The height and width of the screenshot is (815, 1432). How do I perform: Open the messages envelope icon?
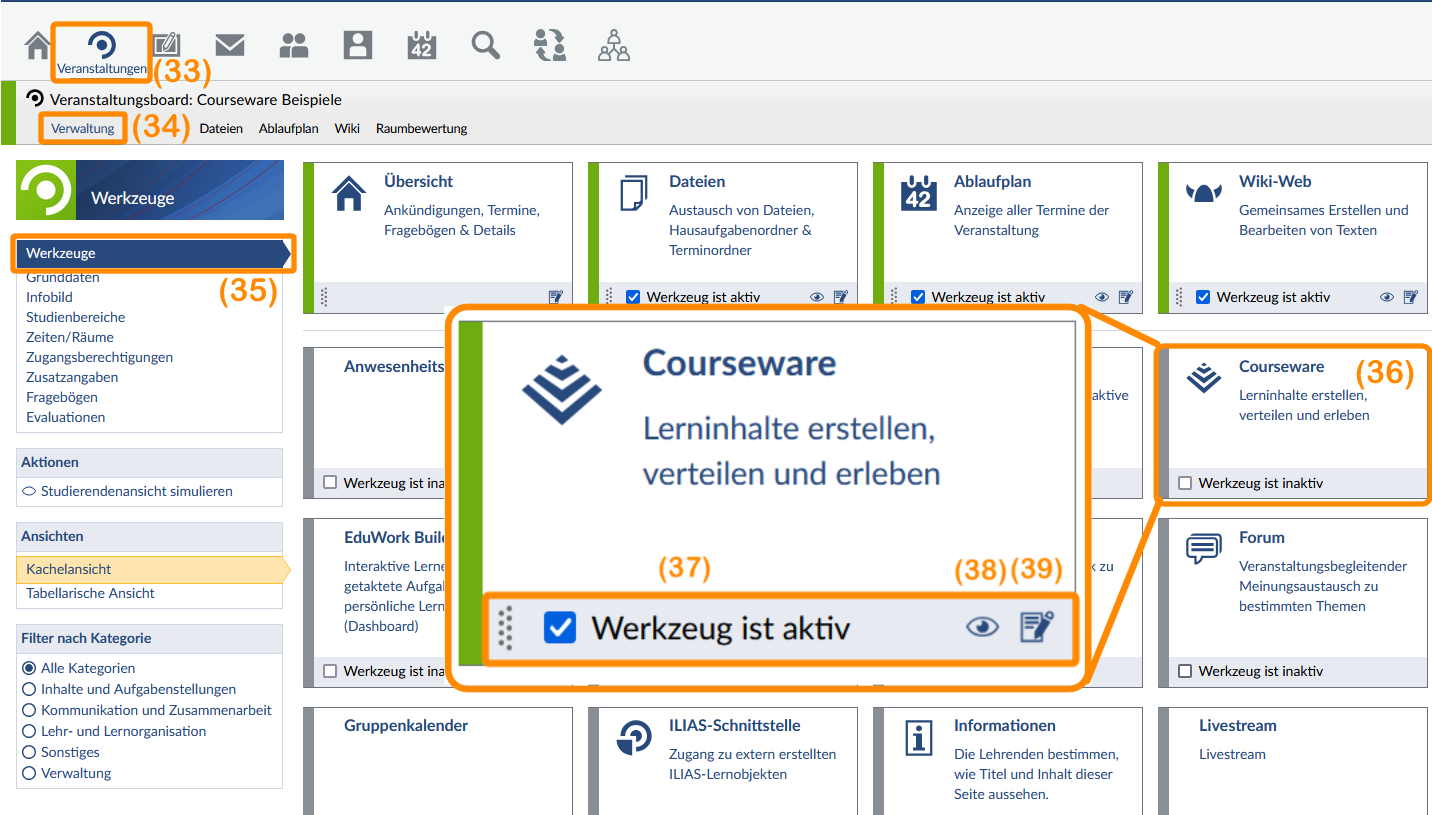[230, 45]
